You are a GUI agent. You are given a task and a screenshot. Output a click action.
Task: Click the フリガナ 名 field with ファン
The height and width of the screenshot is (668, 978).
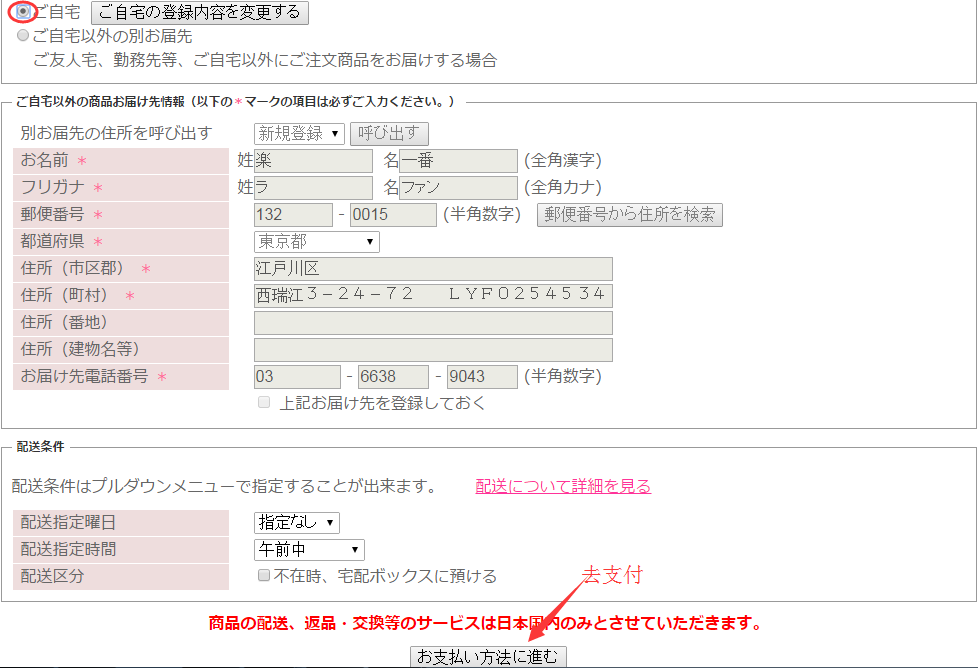click(458, 188)
